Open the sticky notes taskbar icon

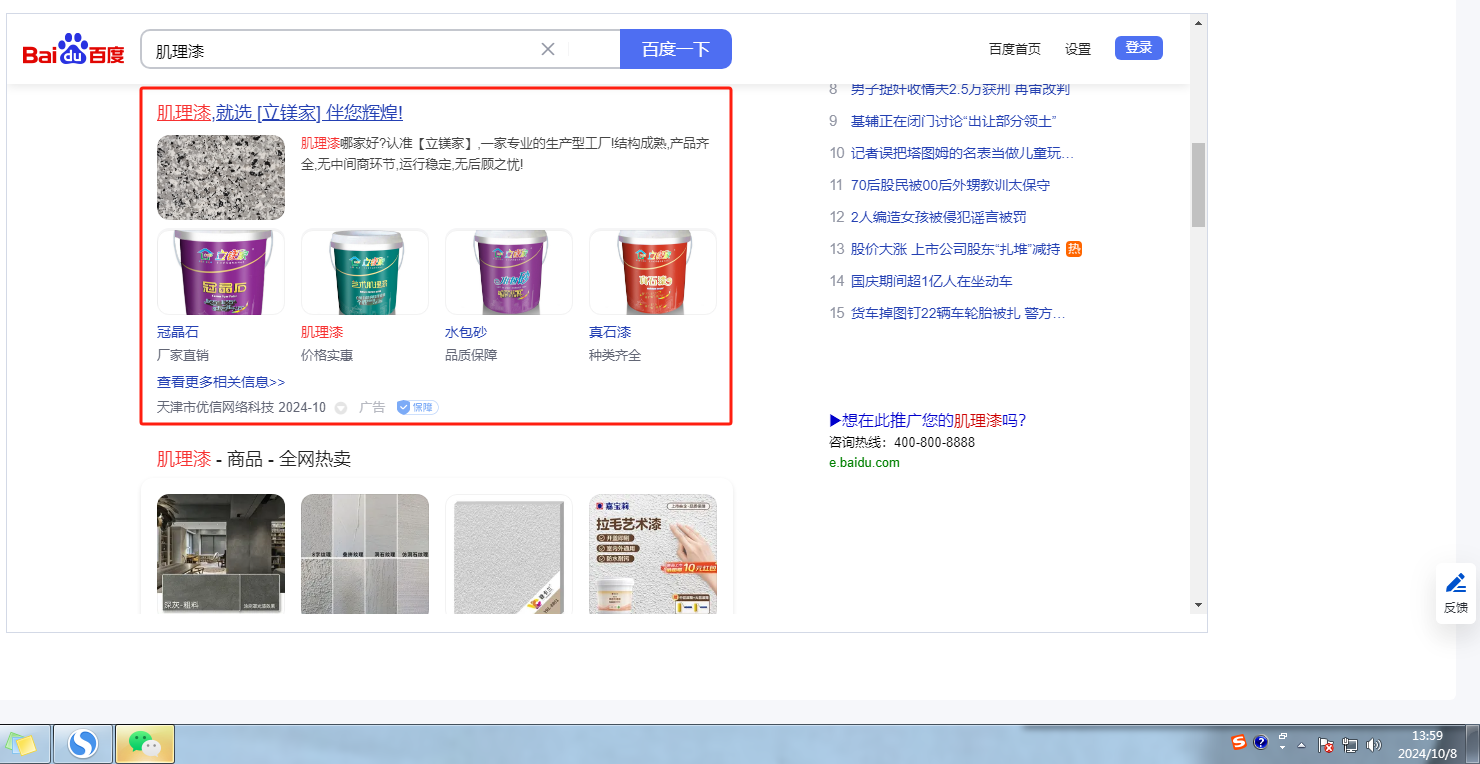pyautogui.click(x=21, y=743)
